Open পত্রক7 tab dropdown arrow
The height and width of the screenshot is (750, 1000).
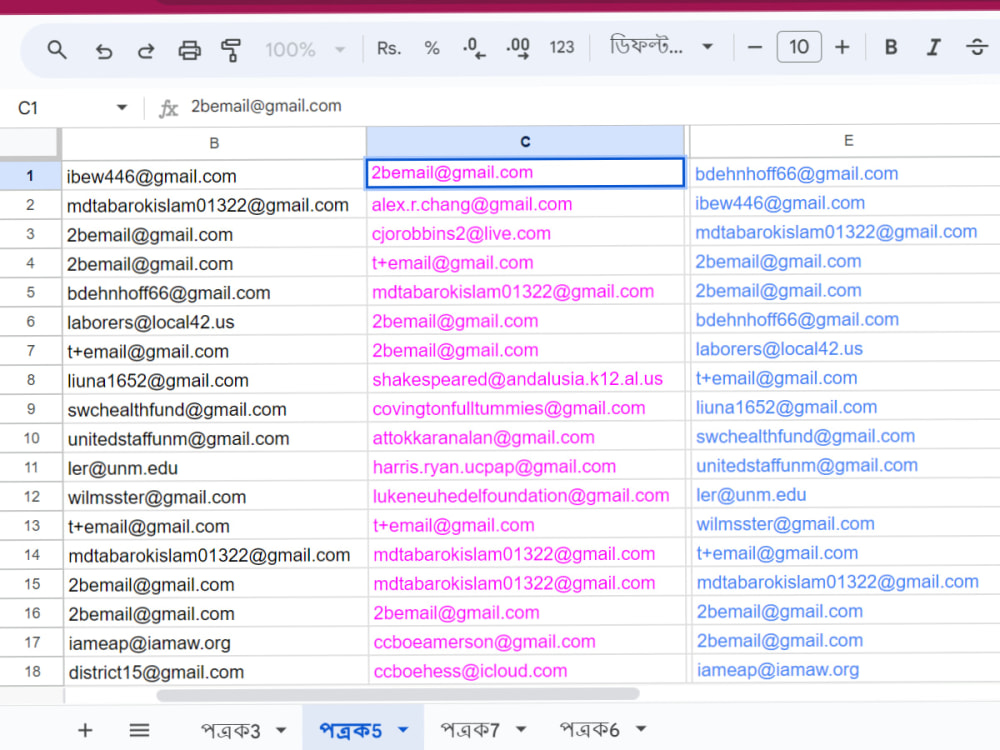tap(520, 730)
